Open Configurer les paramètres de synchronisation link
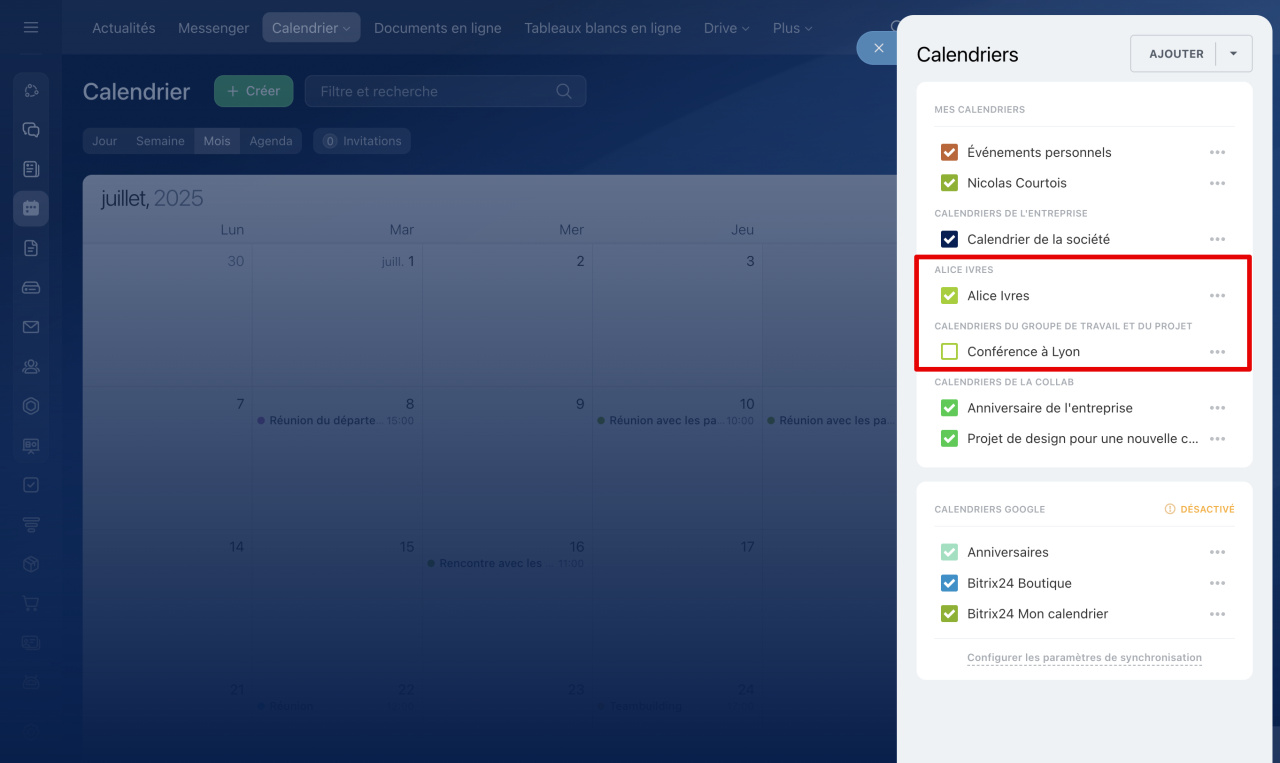This screenshot has width=1280, height=763. (x=1084, y=658)
